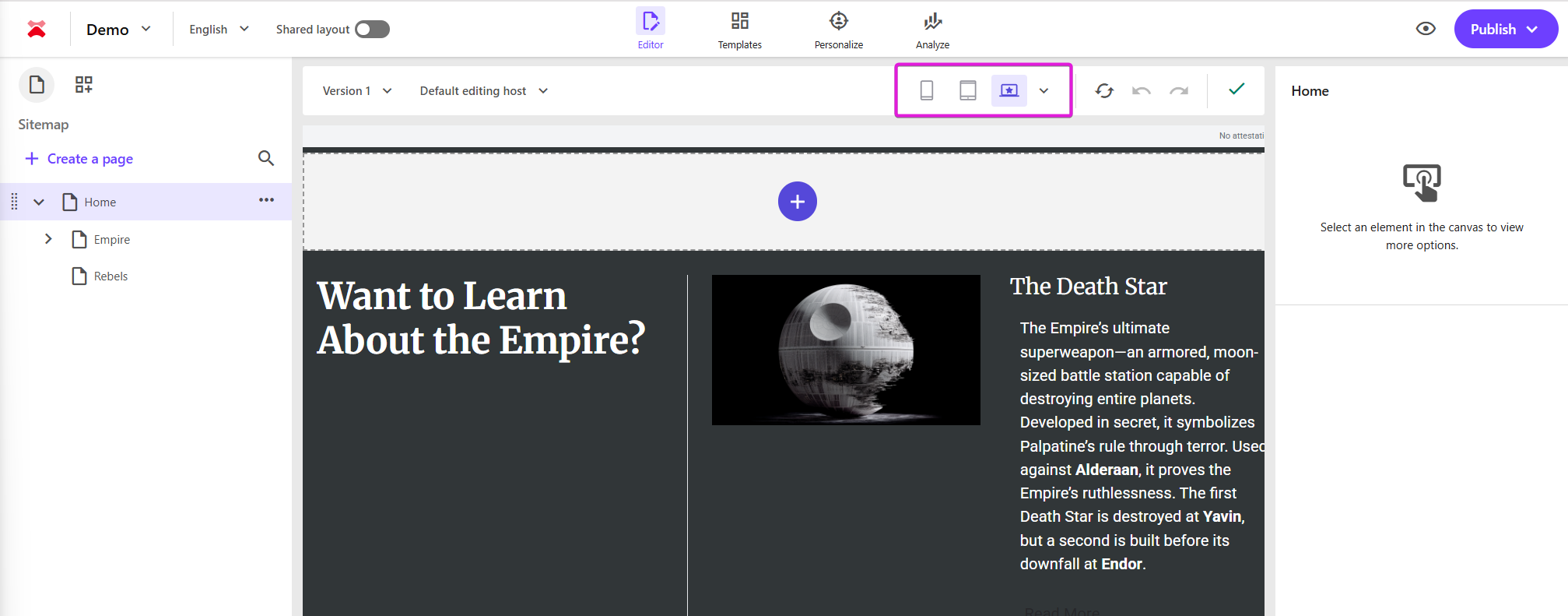Click the reload canvas icon
The image size is (1568, 616).
[1104, 91]
